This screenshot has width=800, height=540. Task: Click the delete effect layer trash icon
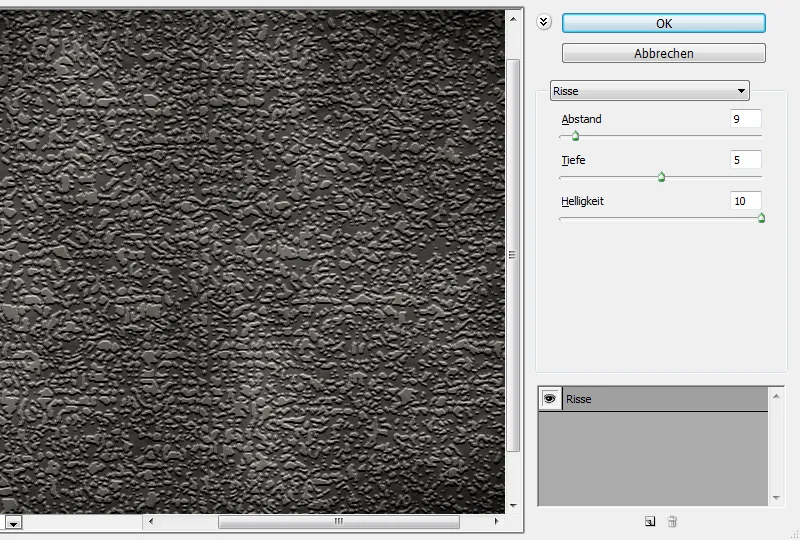(672, 521)
